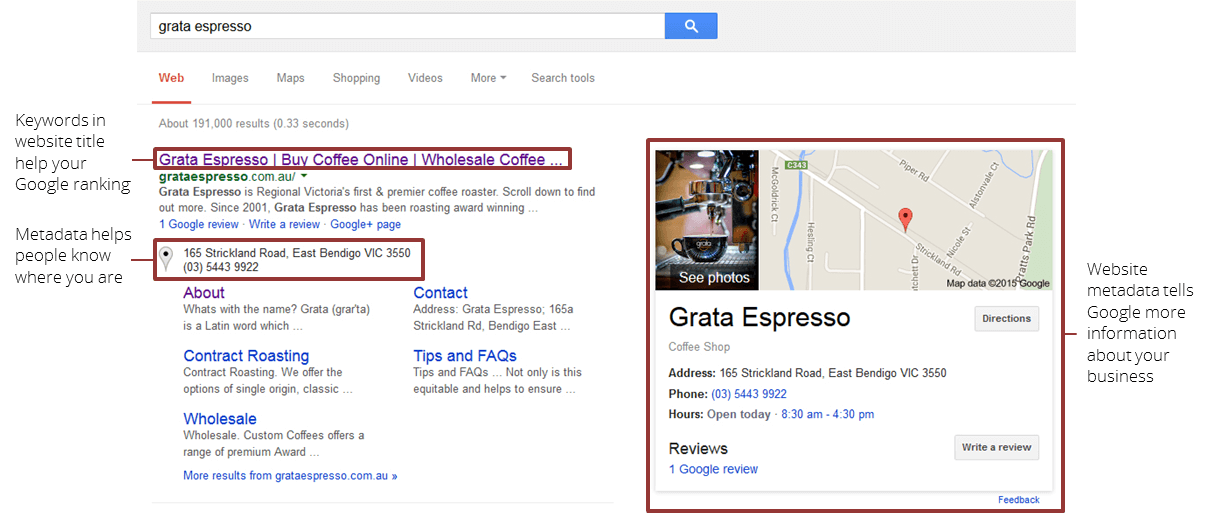Open the Grata Espresso Buy Coffee Online result
The image size is (1210, 513).
(x=362, y=160)
